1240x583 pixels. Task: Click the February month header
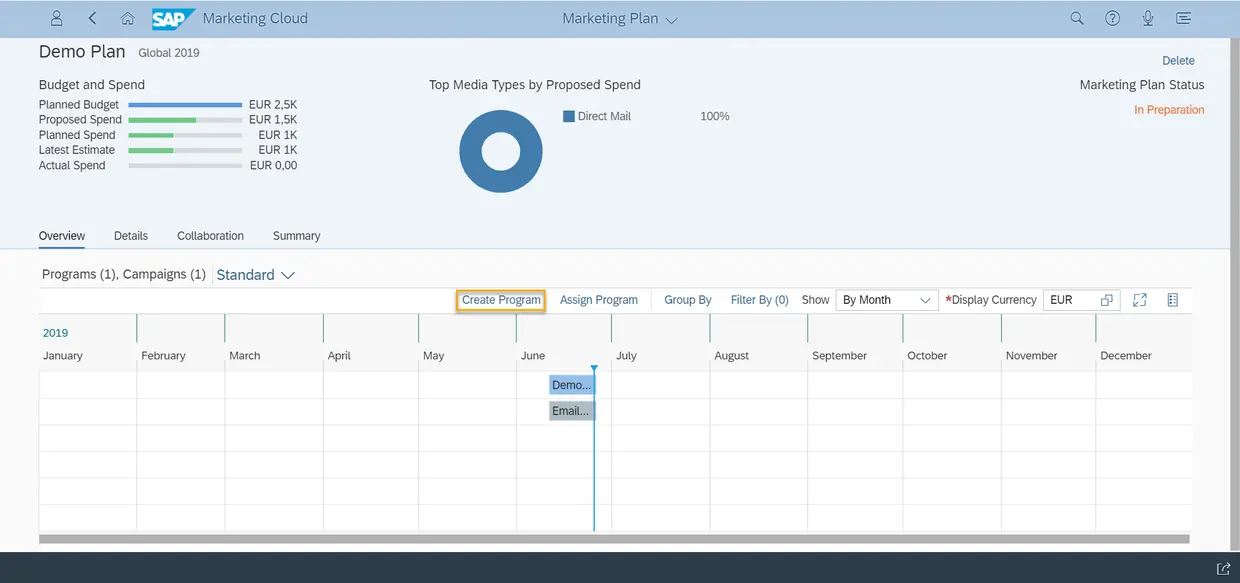[163, 356]
